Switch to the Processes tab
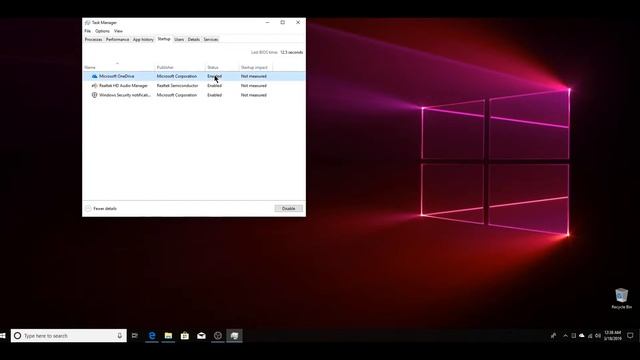640x360 pixels. [93, 40]
